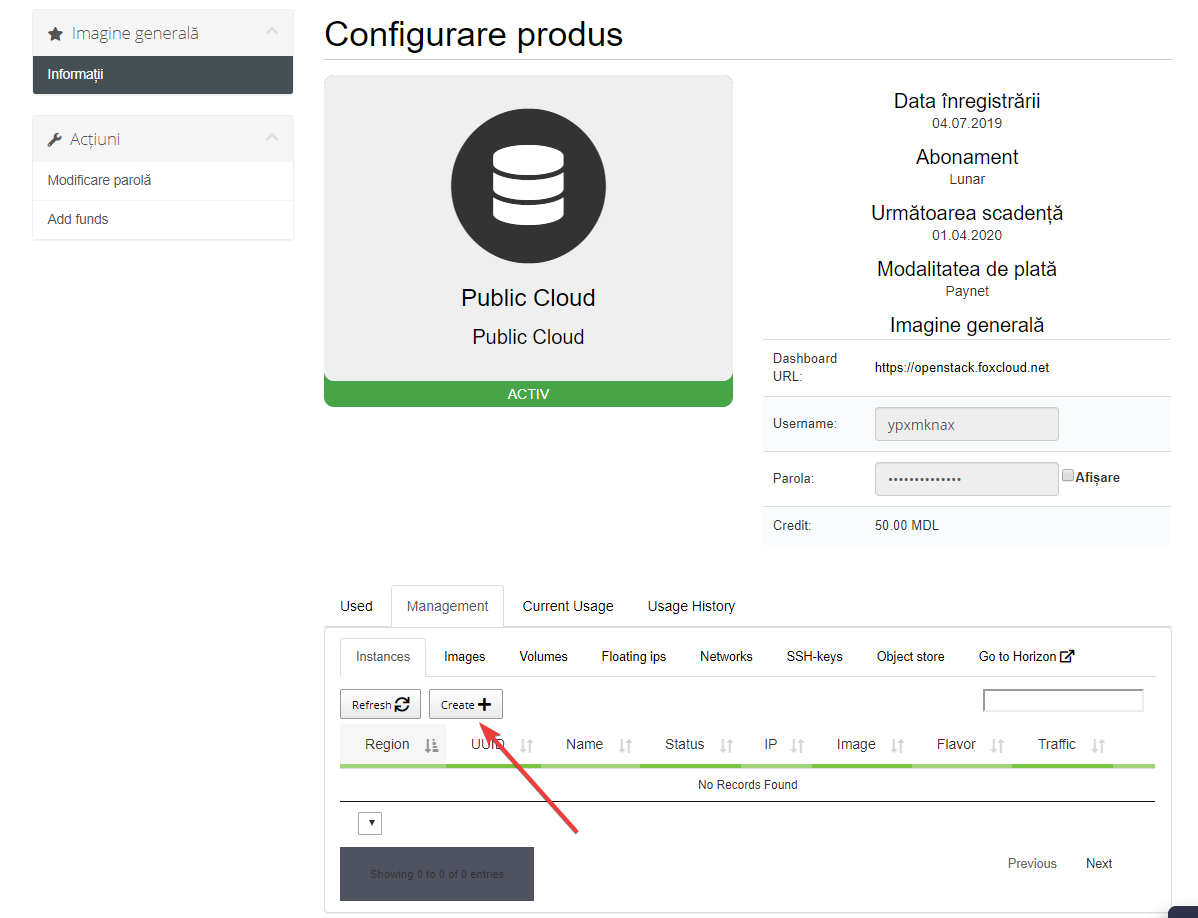Refresh the instances list

[x=380, y=705]
